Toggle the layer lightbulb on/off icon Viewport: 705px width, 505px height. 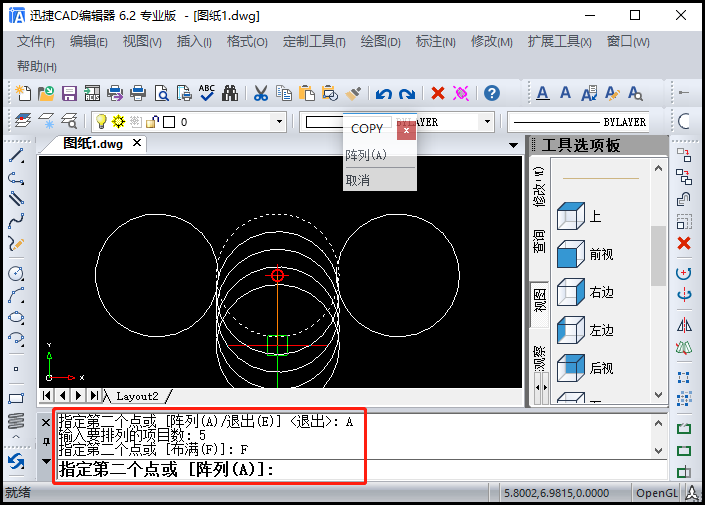point(102,121)
